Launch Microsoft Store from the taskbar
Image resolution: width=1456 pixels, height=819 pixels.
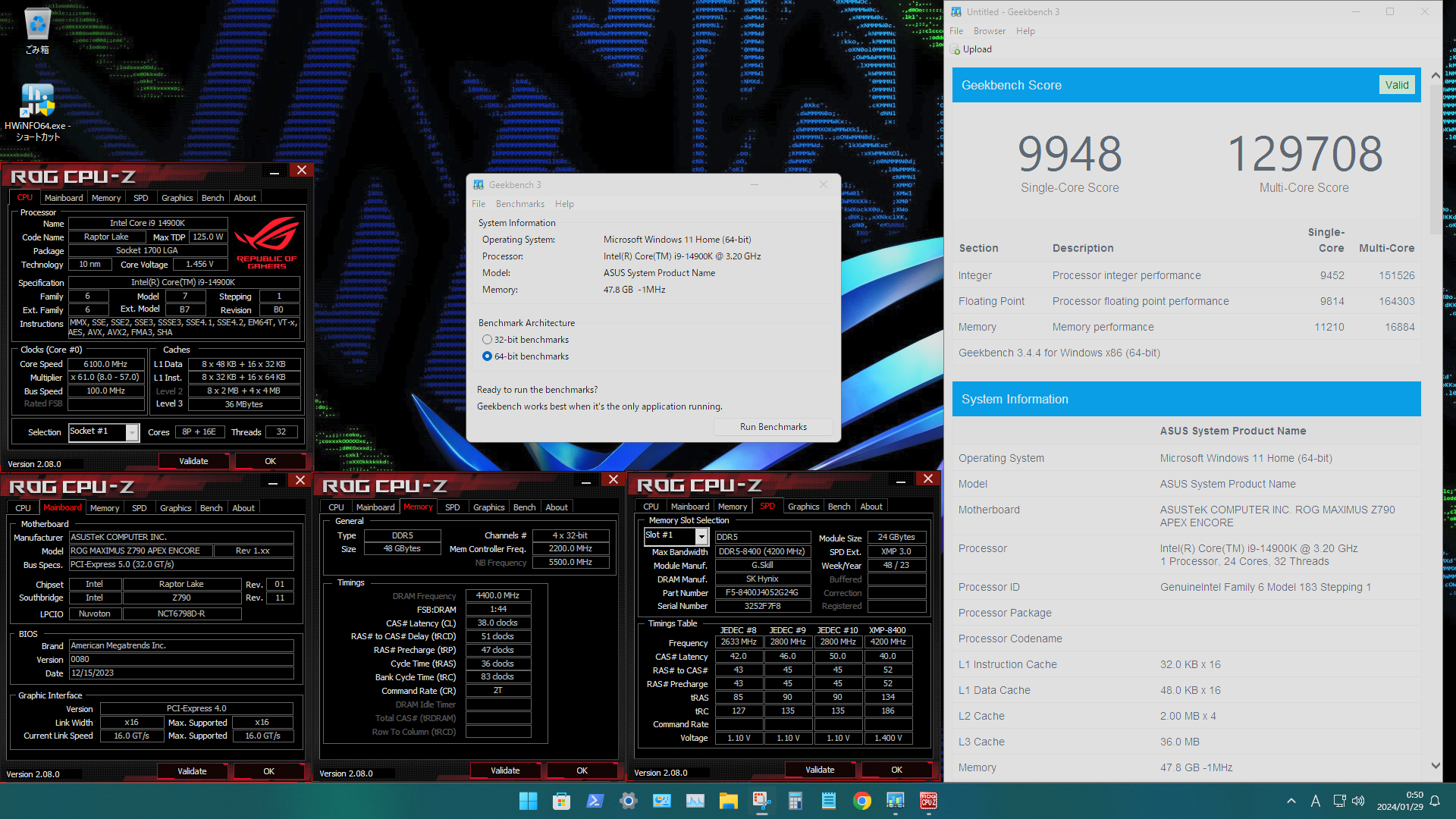point(561,801)
